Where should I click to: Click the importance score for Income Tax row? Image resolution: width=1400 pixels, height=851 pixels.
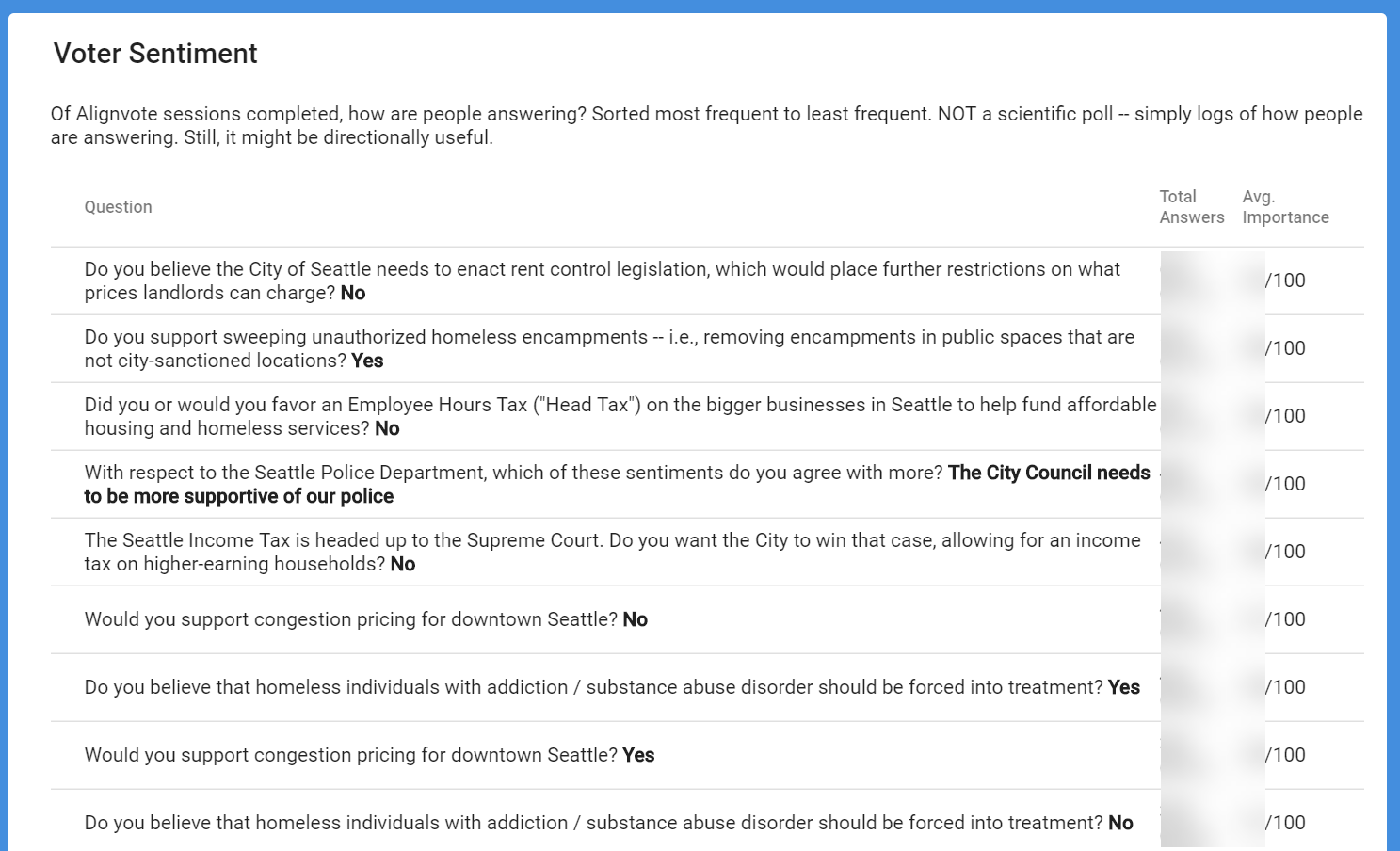[1285, 552]
